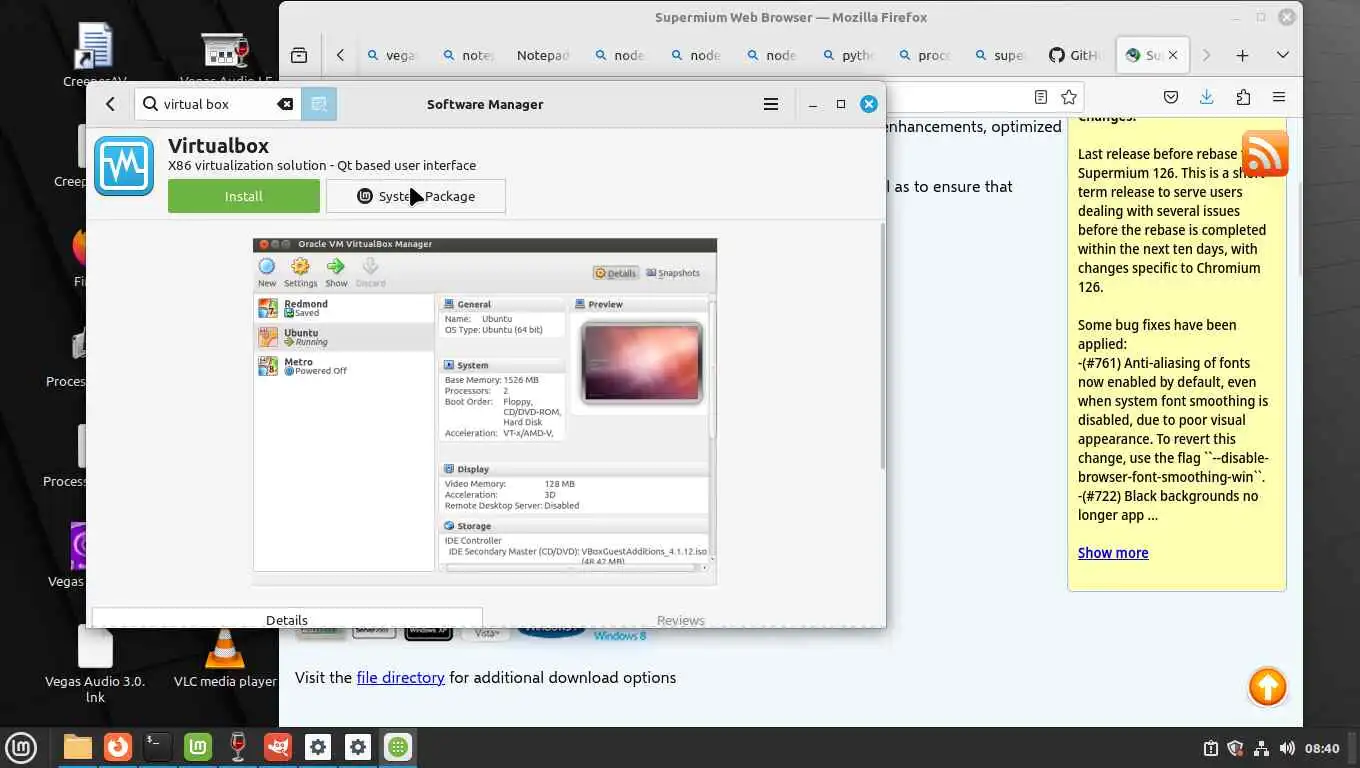This screenshot has width=1360, height=768.
Task: Expand the list all tabs dropdown
Action: pos(1283,55)
